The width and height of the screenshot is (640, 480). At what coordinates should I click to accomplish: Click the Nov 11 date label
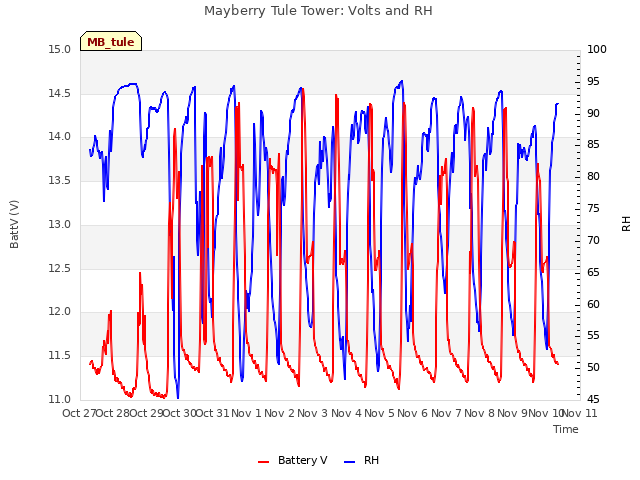580,413
